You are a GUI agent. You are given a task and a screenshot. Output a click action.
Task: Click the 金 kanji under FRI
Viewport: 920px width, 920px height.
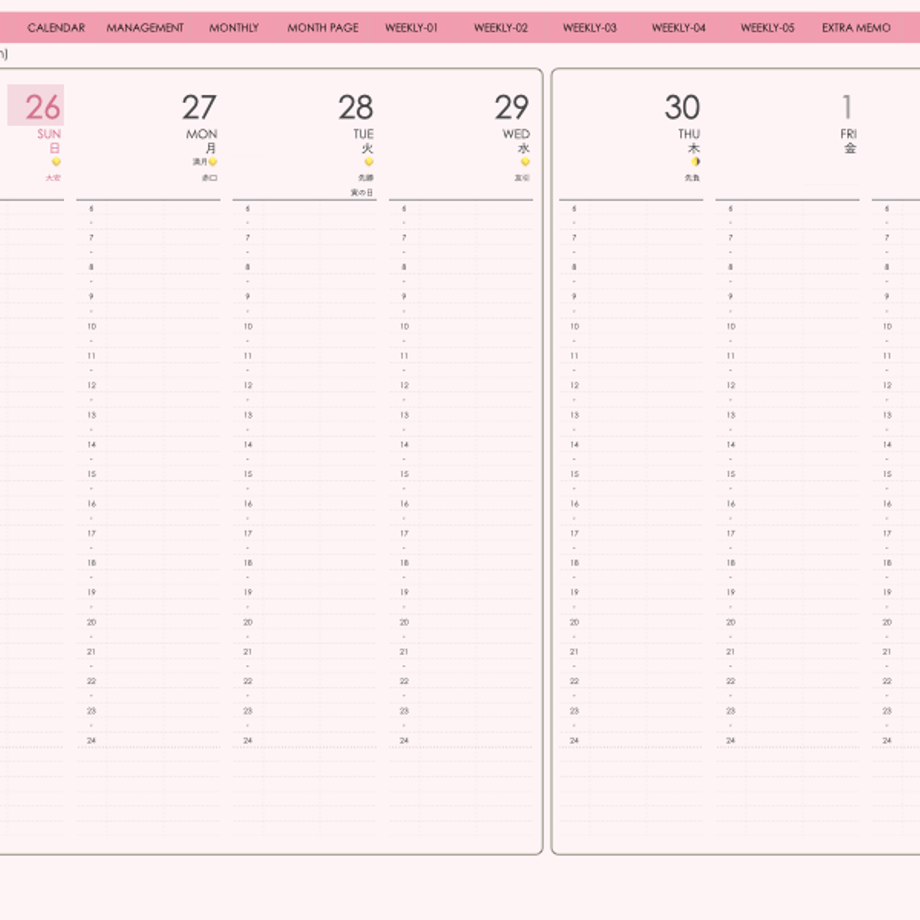point(850,148)
